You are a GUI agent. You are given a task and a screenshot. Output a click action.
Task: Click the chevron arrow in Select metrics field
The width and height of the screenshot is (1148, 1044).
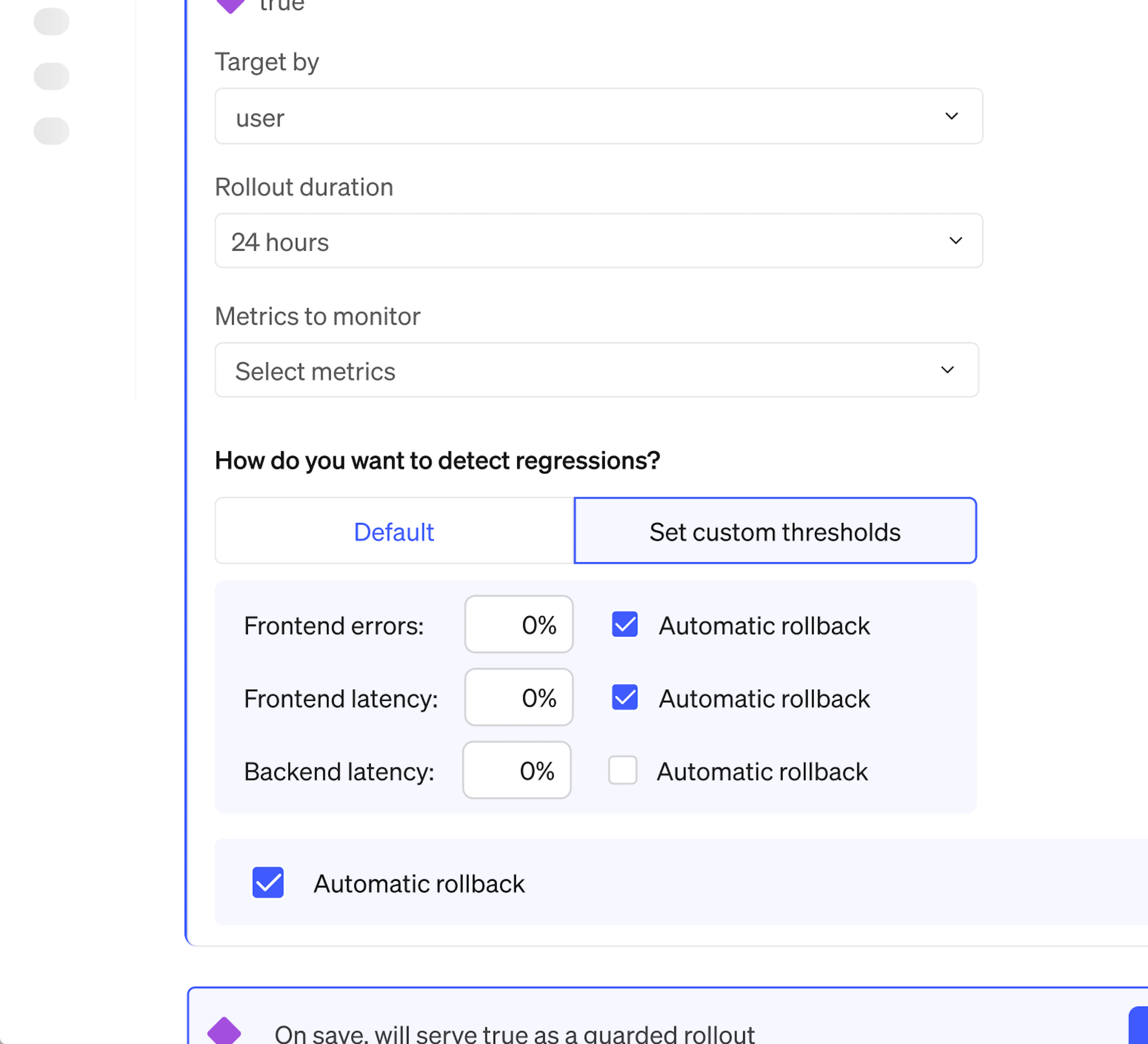pyautogui.click(x=947, y=370)
